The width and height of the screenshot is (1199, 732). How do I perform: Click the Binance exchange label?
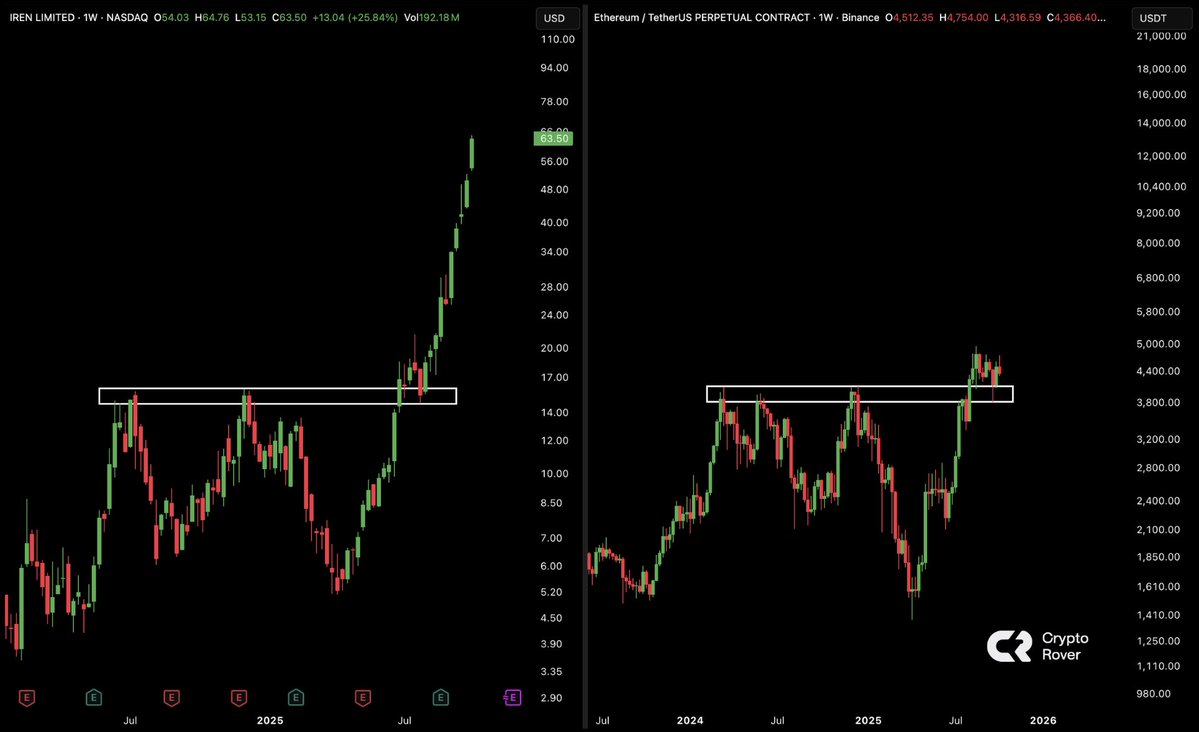point(860,18)
